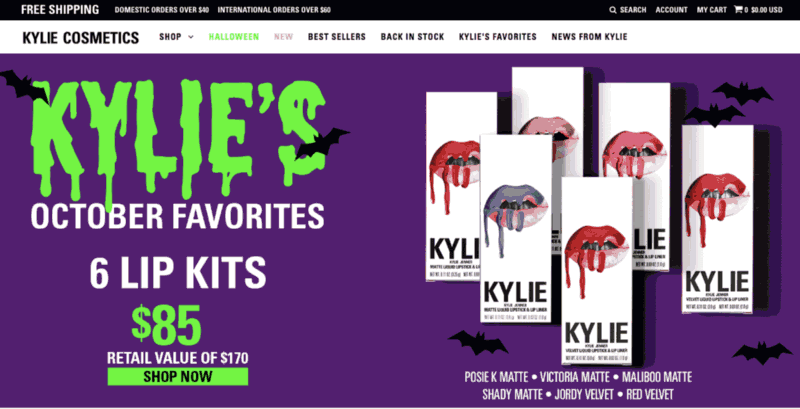Click the October Favorites headline

coord(177,216)
